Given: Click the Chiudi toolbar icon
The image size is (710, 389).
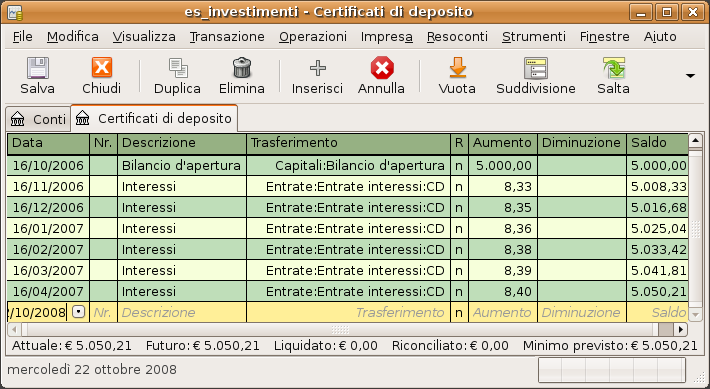Looking at the screenshot, I should (101, 68).
